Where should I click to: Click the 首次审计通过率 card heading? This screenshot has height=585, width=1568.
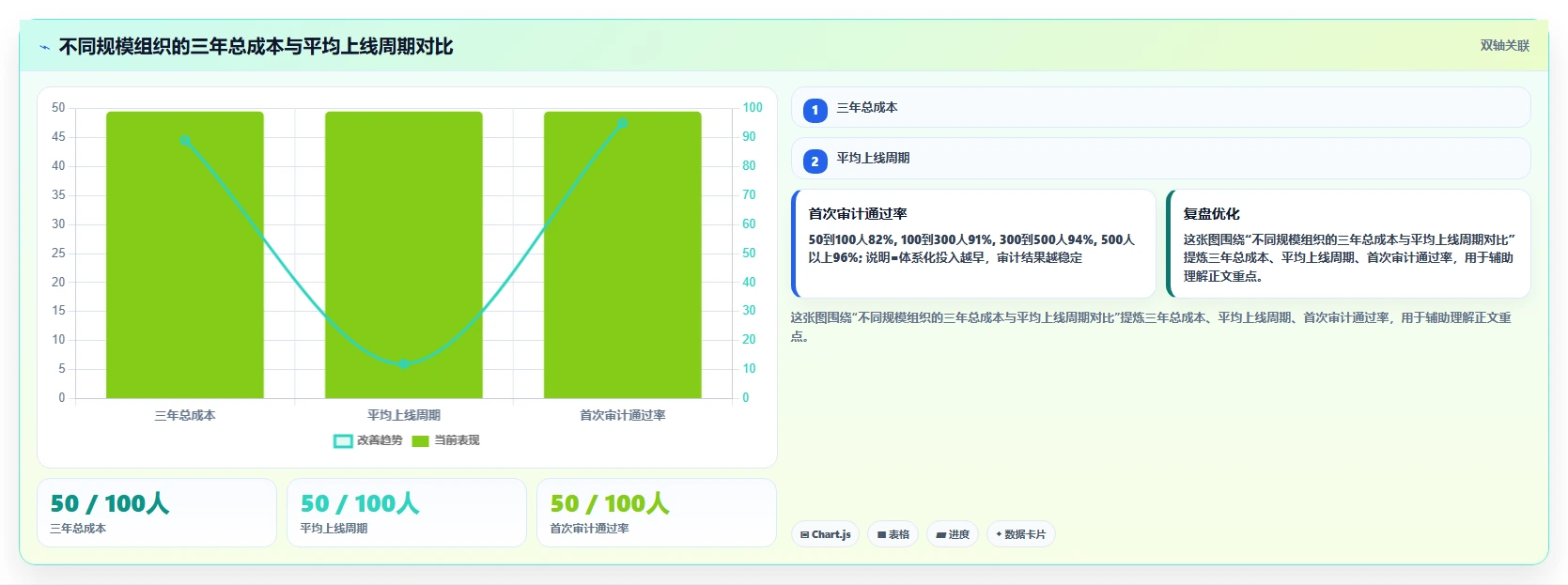tap(858, 214)
